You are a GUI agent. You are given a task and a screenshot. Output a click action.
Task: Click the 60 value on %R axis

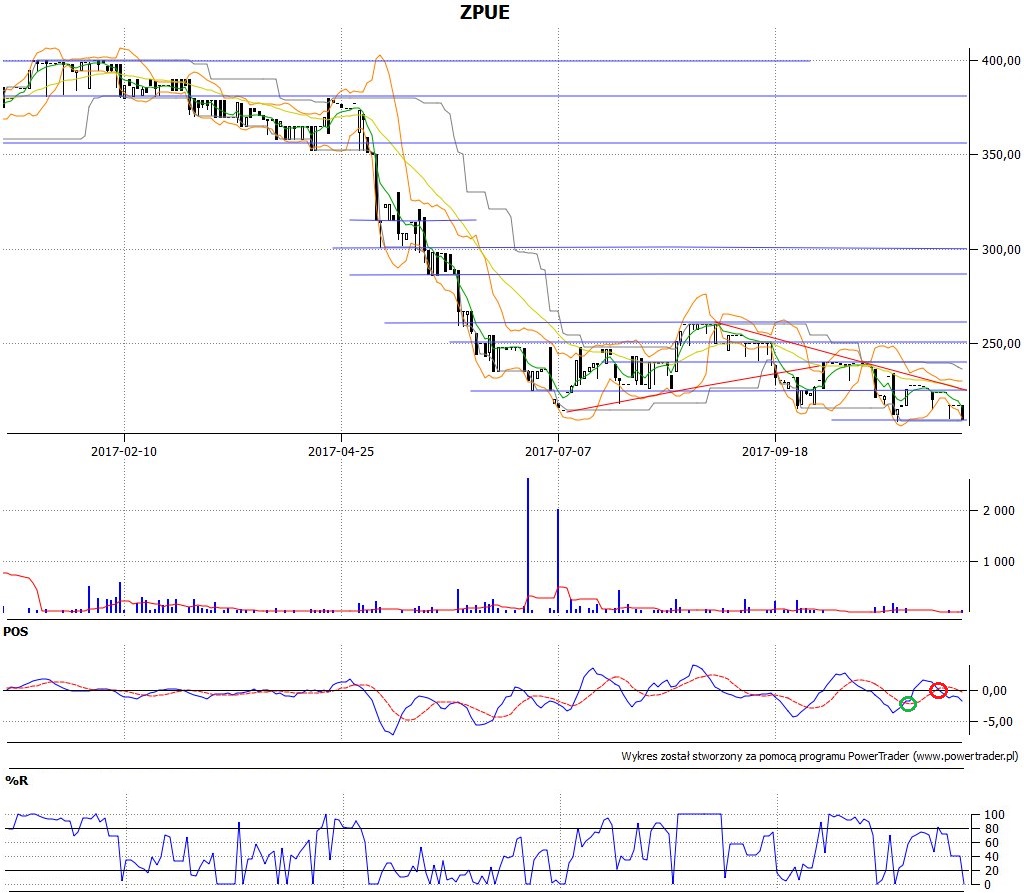pyautogui.click(x=992, y=843)
